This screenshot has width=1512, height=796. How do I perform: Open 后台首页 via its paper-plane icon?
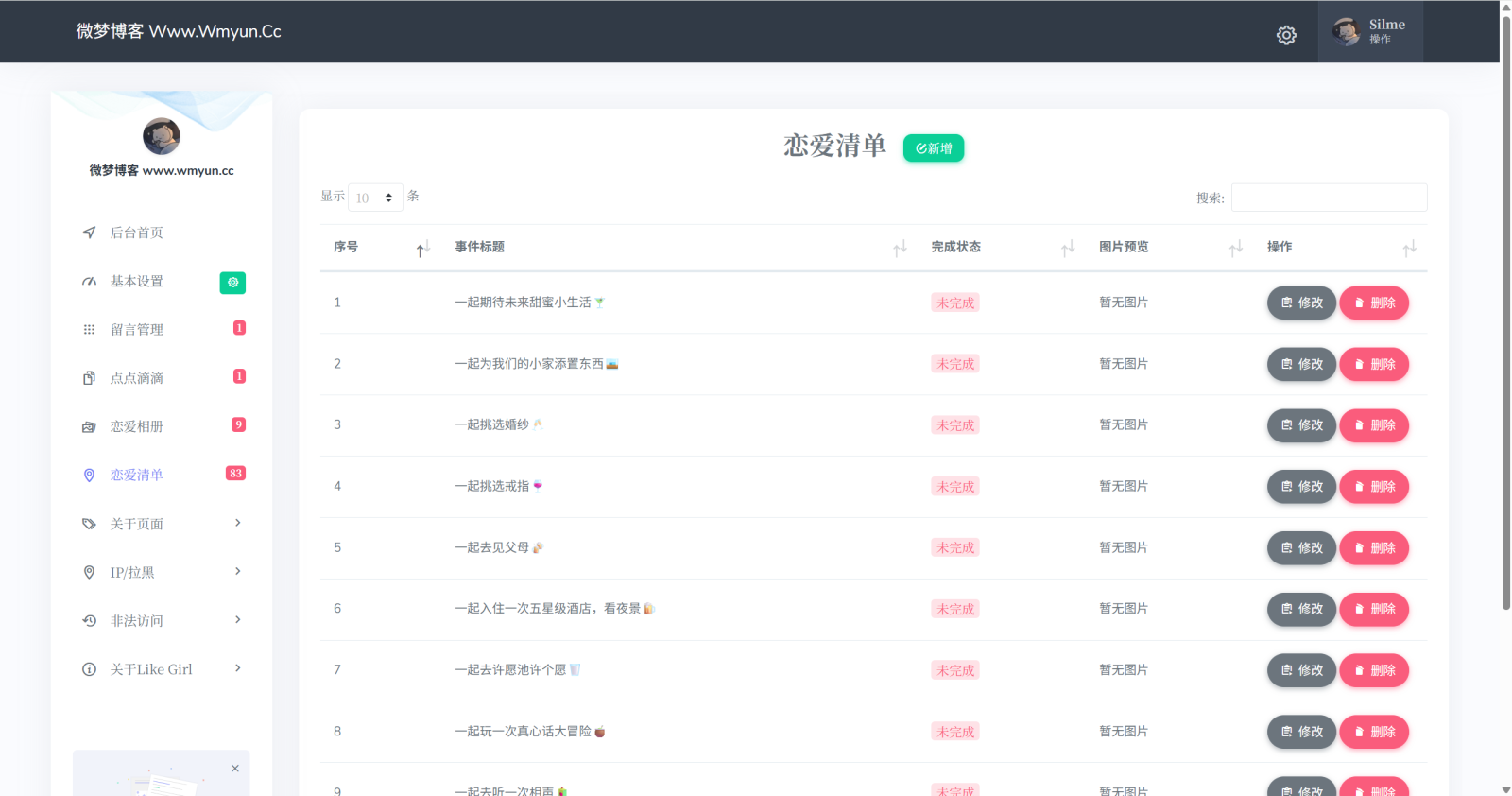(89, 233)
